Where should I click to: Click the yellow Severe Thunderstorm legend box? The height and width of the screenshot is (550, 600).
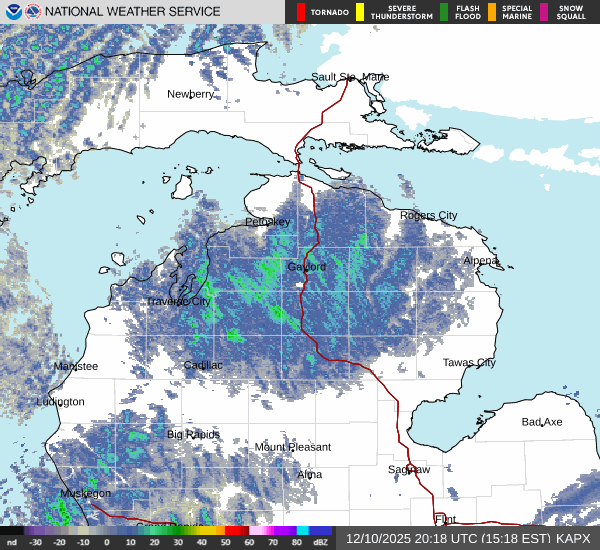click(x=359, y=12)
